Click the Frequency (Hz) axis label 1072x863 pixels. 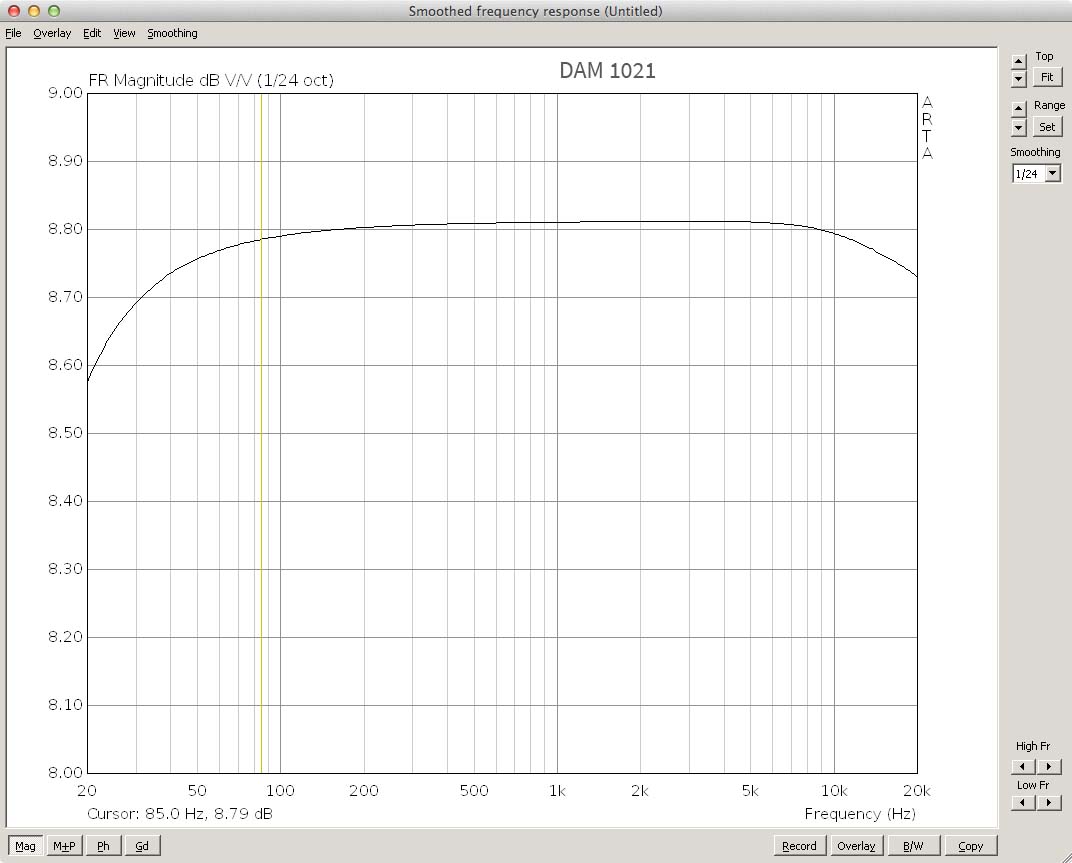pos(860,814)
